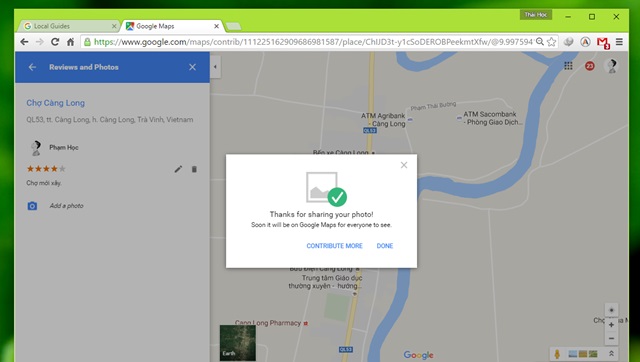Click the review text Chợ mới xây
640x362 pixels.
[44, 183]
